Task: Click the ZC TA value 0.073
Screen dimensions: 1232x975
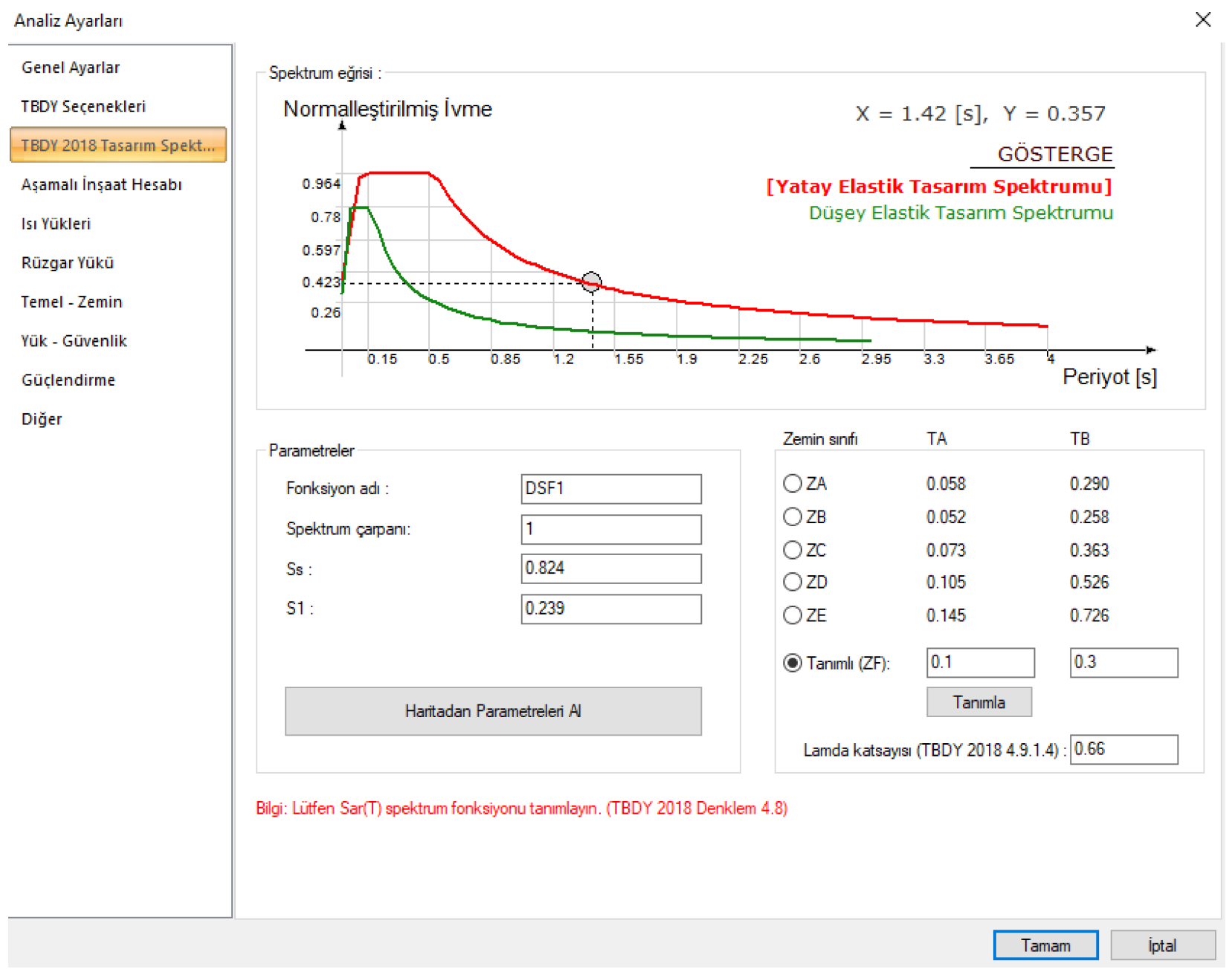Action: click(x=946, y=550)
